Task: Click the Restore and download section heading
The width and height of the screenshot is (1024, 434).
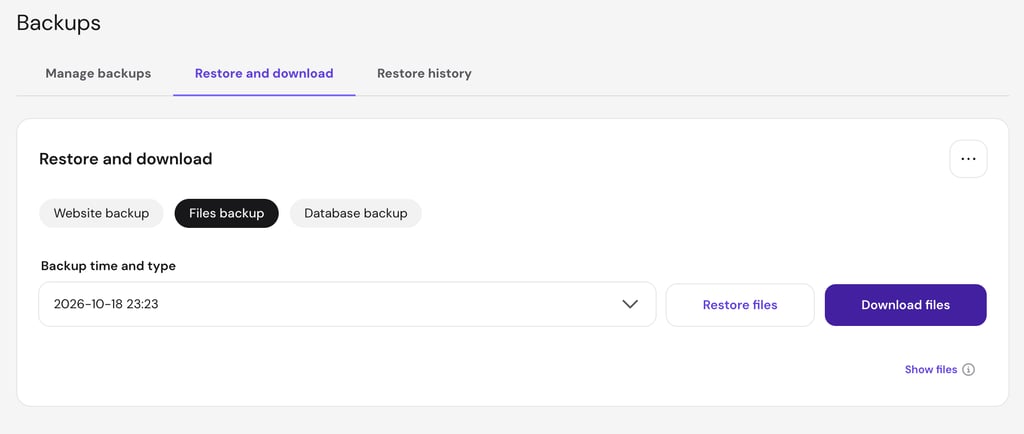Action: tap(125, 159)
